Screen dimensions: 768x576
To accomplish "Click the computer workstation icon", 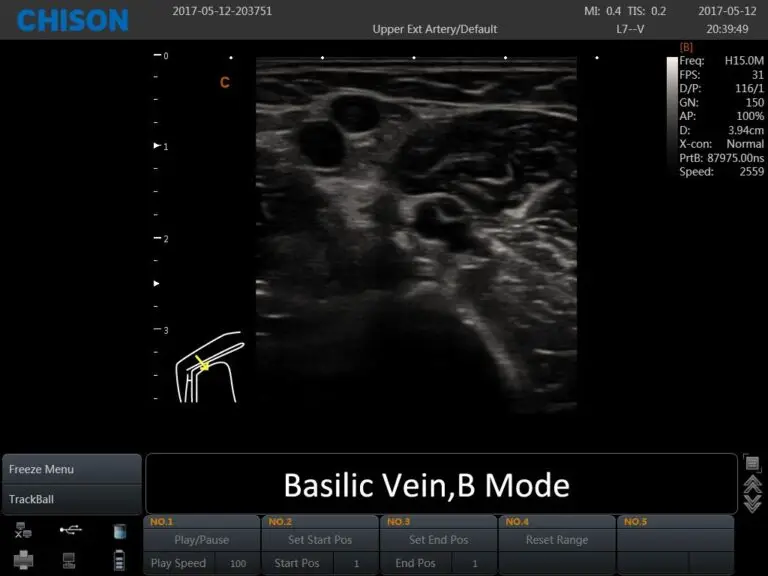I will [71, 559].
